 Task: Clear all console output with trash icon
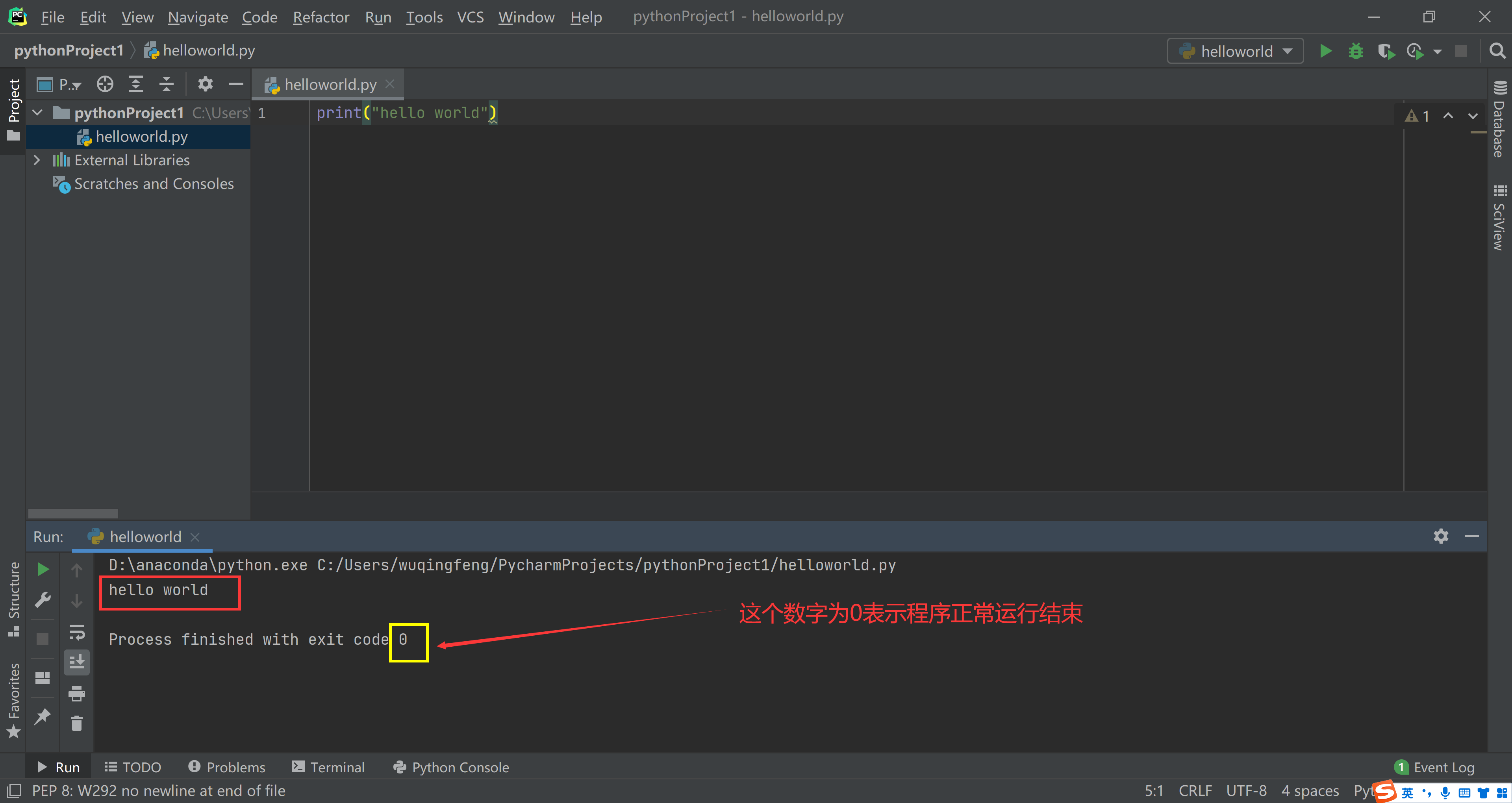coord(76,723)
